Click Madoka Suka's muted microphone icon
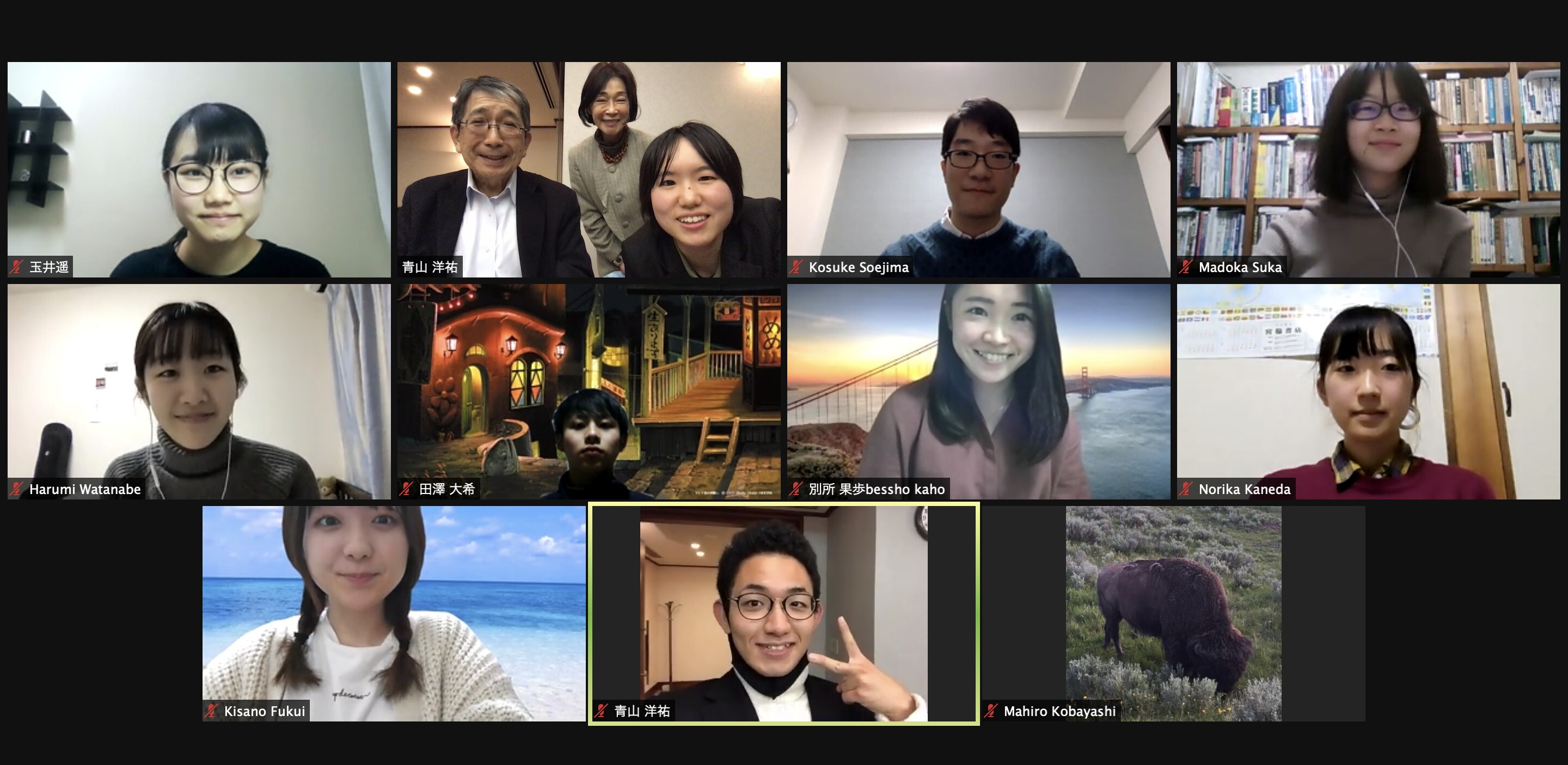This screenshot has height=765, width=1568. click(1186, 267)
